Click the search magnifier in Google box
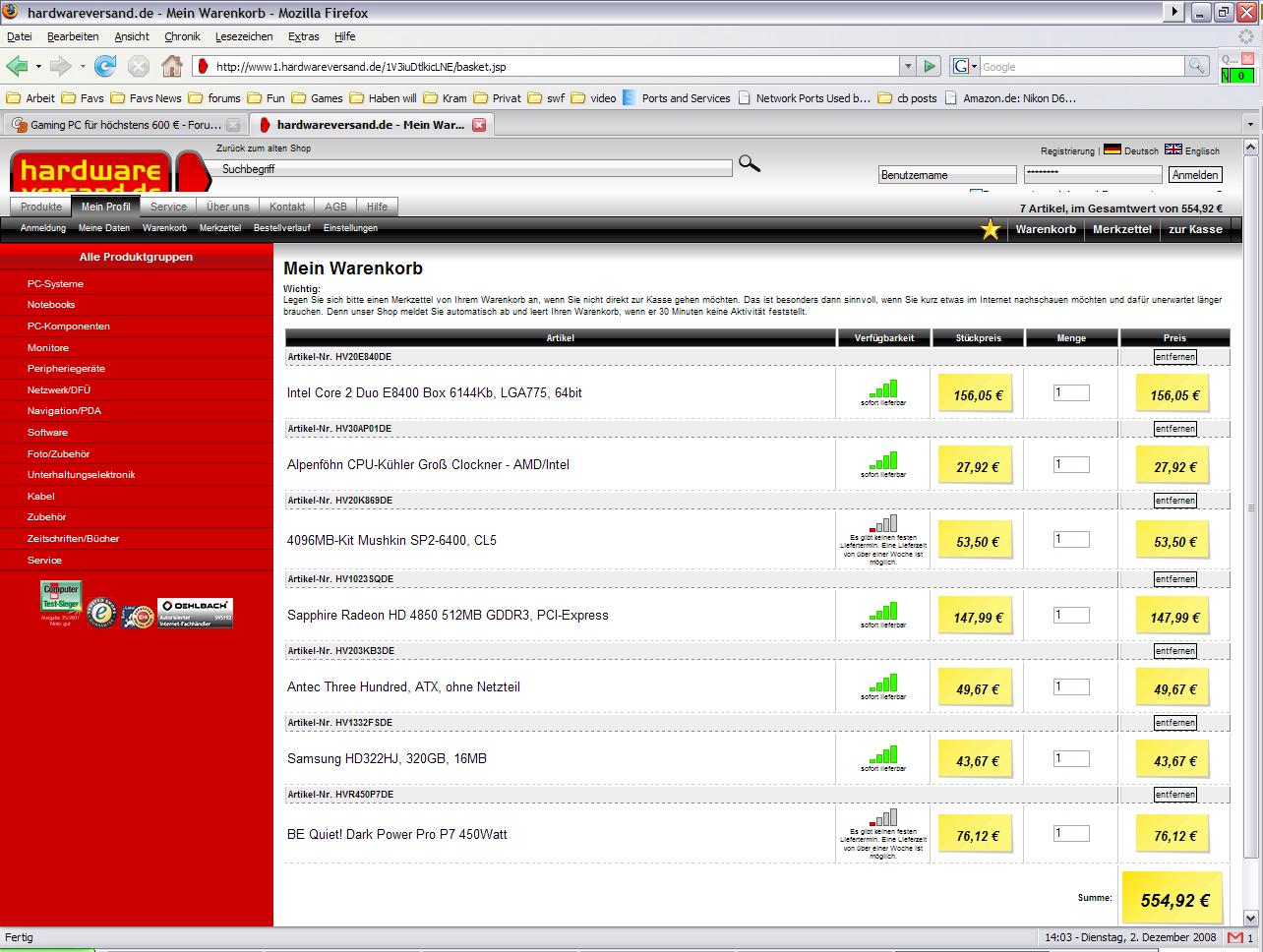1263x952 pixels. pyautogui.click(x=1196, y=66)
